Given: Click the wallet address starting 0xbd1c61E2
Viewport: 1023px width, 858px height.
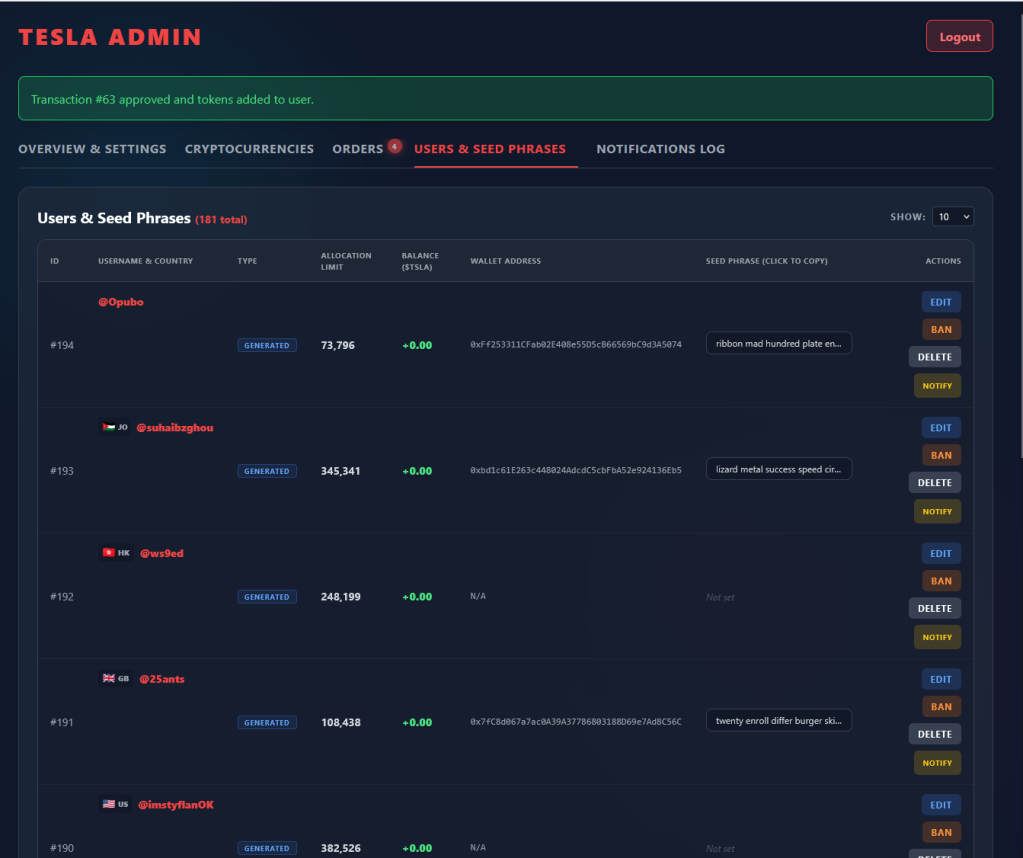Looking at the screenshot, I should click(x=575, y=470).
